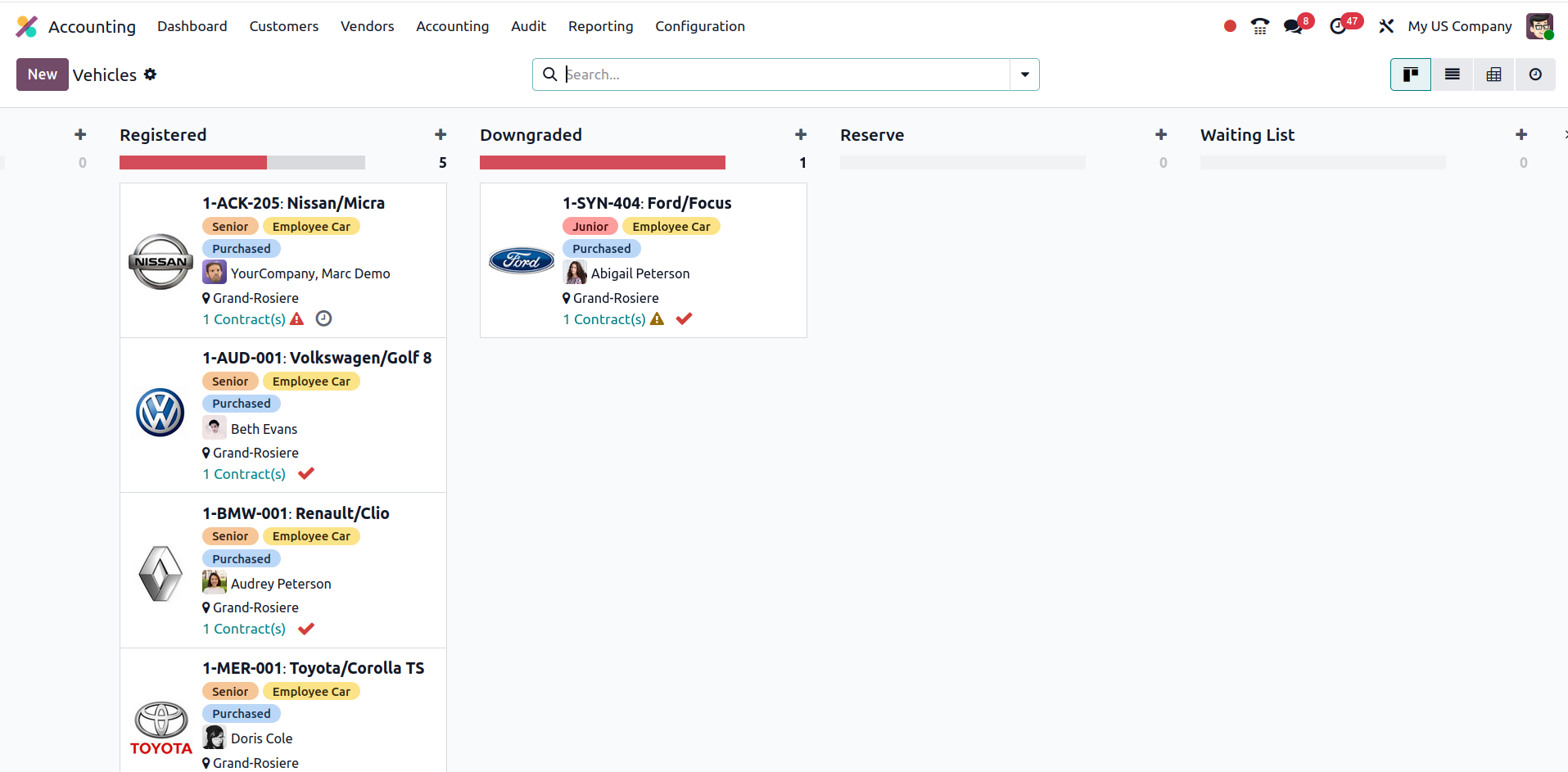Image resolution: width=1568 pixels, height=772 pixels.
Task: Open the My US Company switcher
Action: pyautogui.click(x=1459, y=26)
